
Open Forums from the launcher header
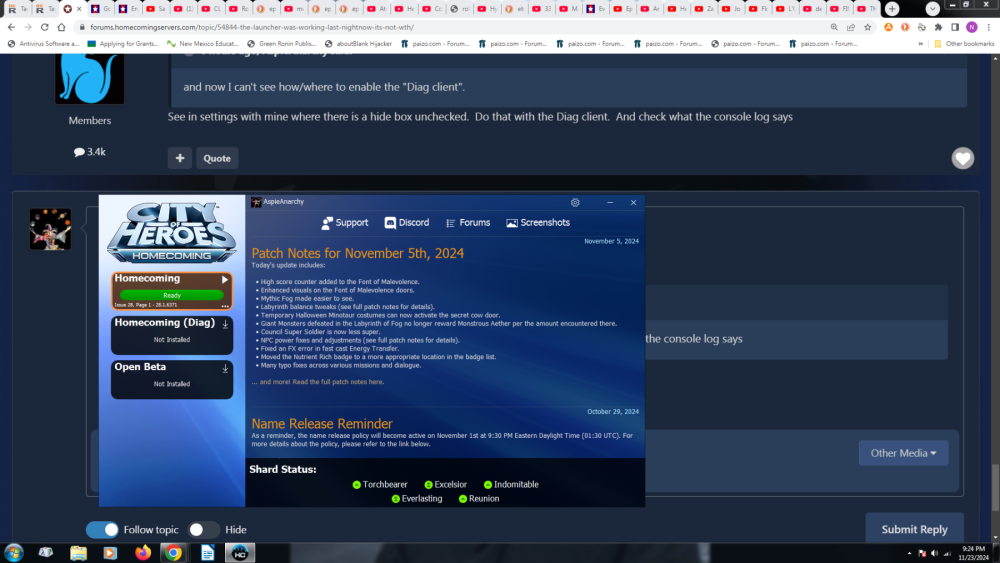coord(468,223)
